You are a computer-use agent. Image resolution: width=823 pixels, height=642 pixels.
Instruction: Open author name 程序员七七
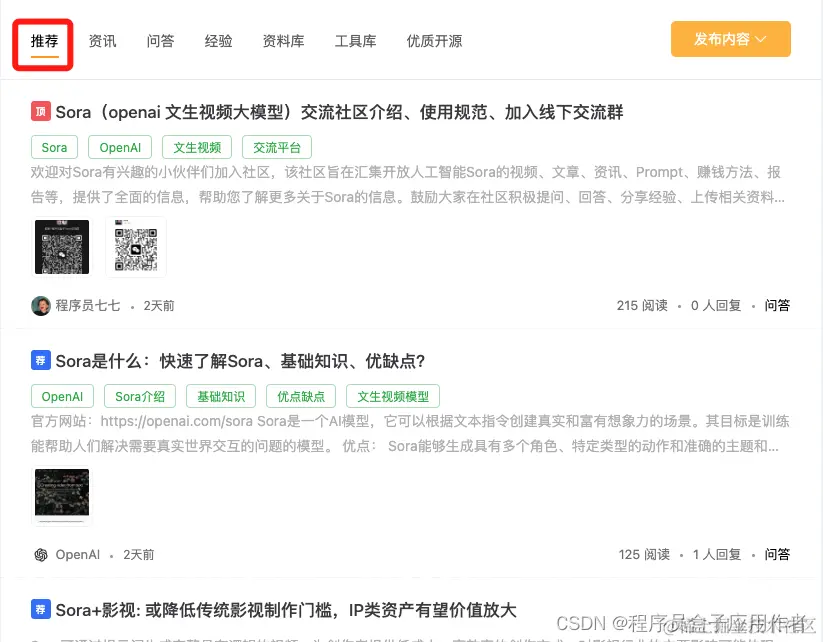pyautogui.click(x=88, y=306)
